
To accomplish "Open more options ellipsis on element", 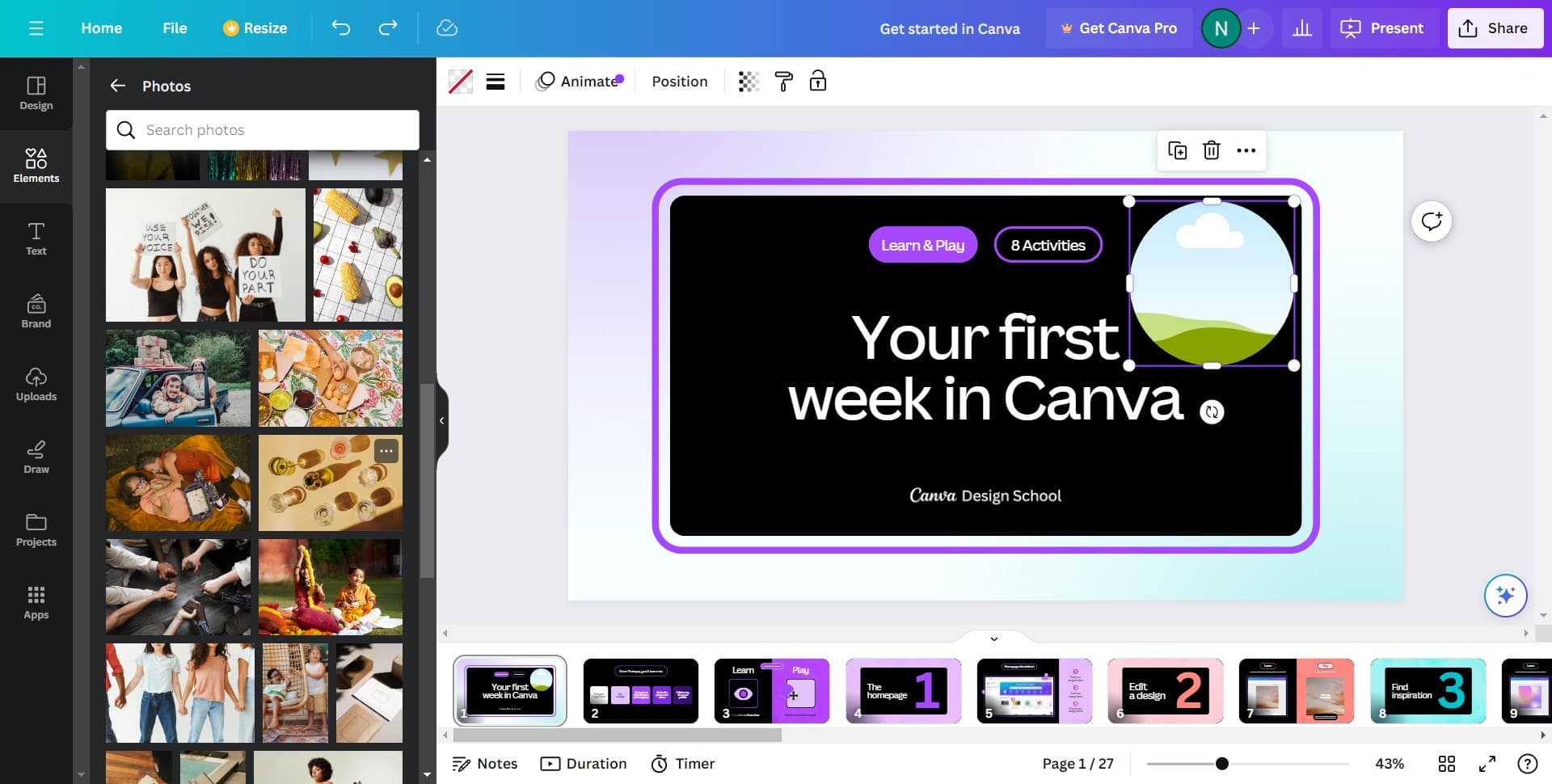I will (x=1246, y=150).
